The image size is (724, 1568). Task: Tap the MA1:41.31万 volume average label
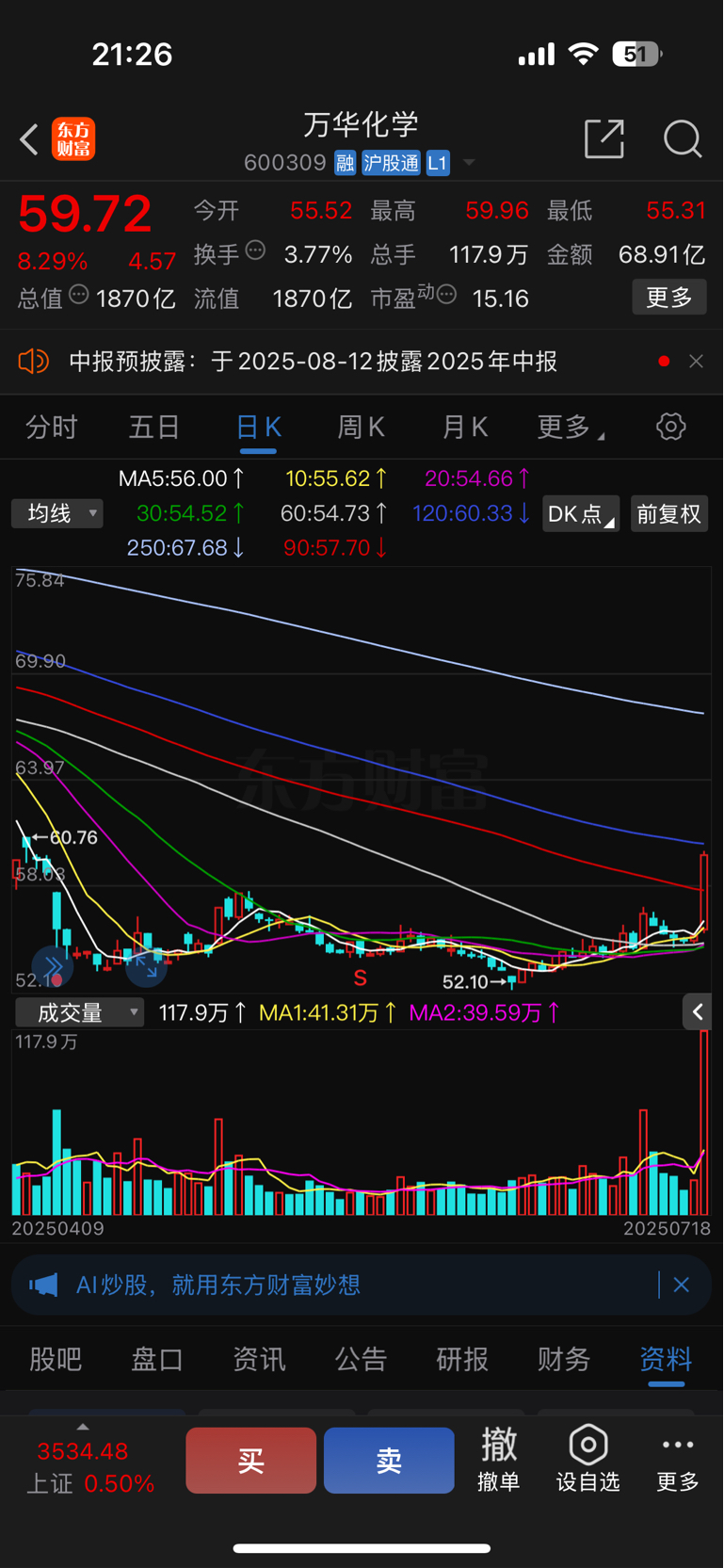tap(328, 1013)
